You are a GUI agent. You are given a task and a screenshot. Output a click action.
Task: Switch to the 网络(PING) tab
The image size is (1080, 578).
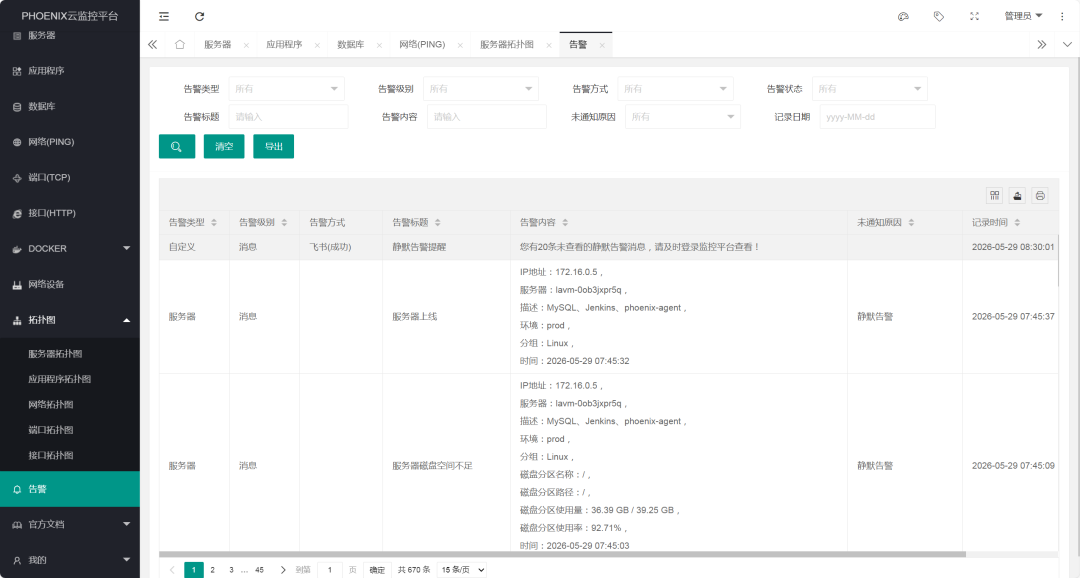(422, 44)
